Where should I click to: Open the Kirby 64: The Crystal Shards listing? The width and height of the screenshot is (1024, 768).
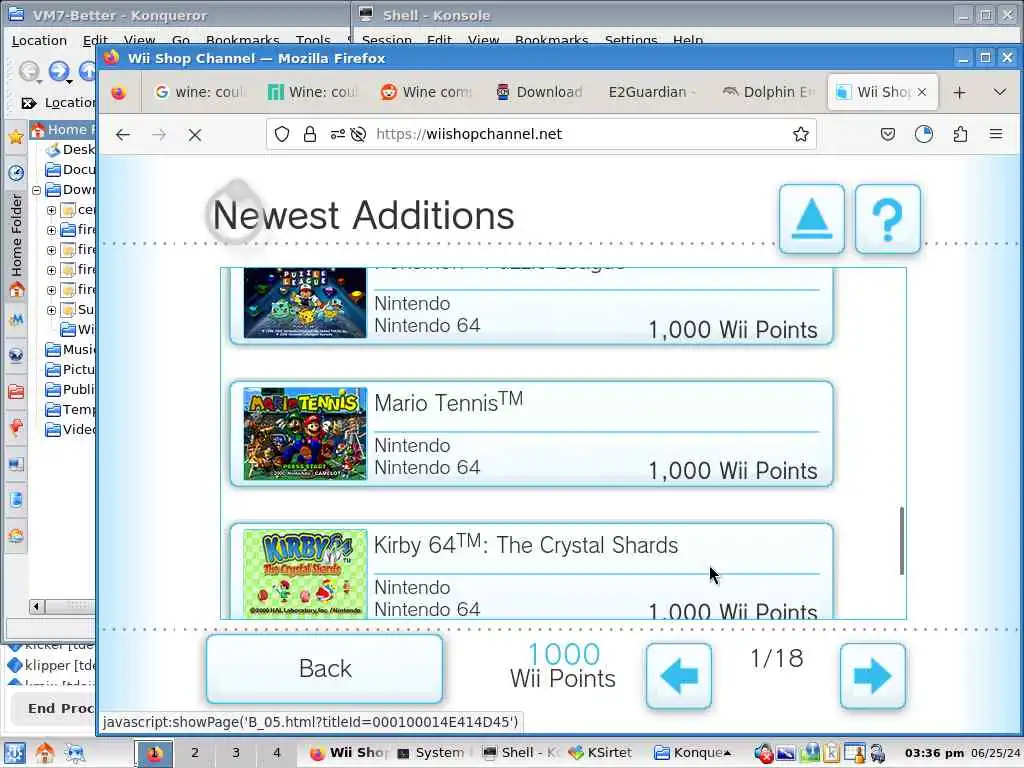coord(531,571)
